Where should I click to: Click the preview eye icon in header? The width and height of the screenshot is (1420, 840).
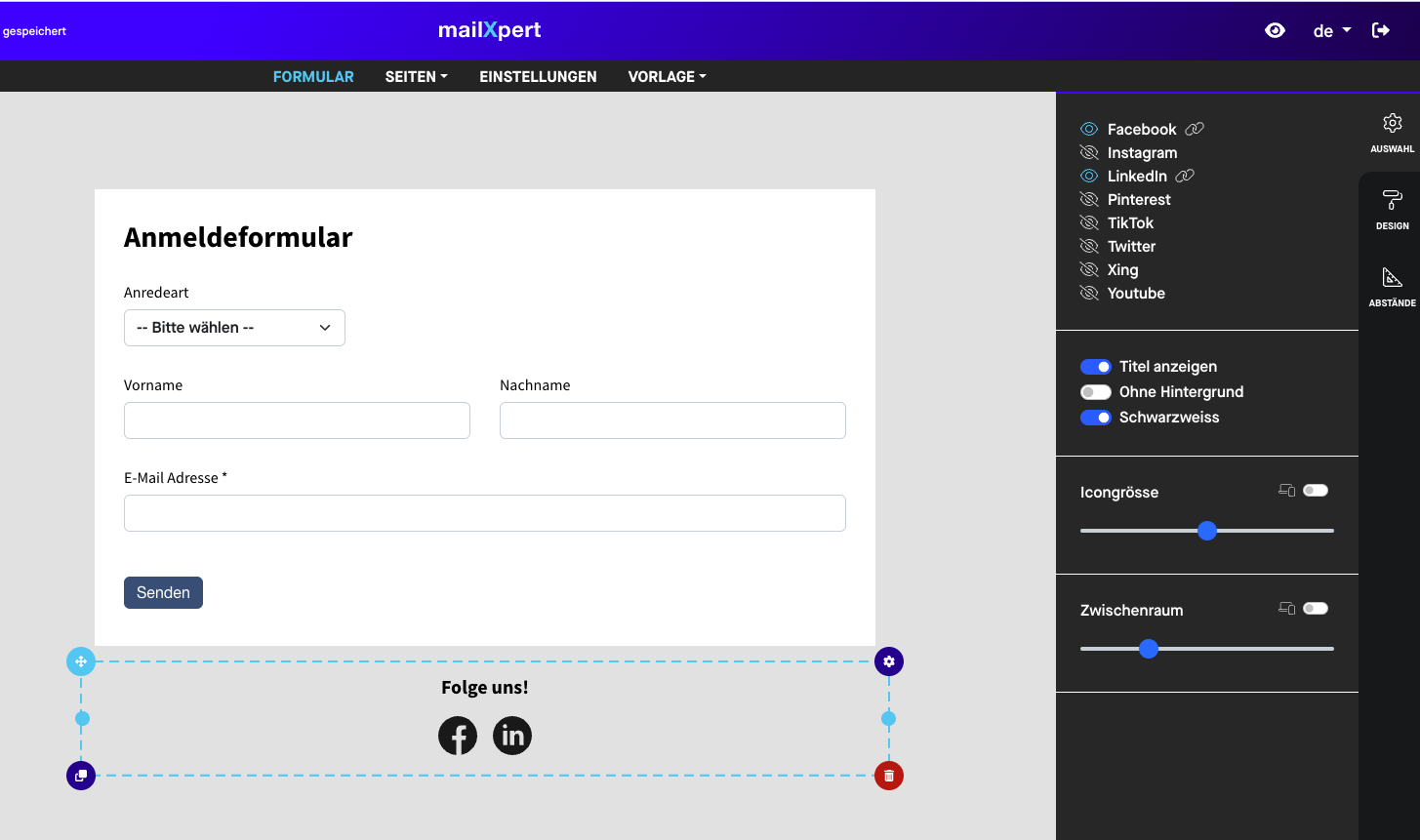coord(1275,30)
